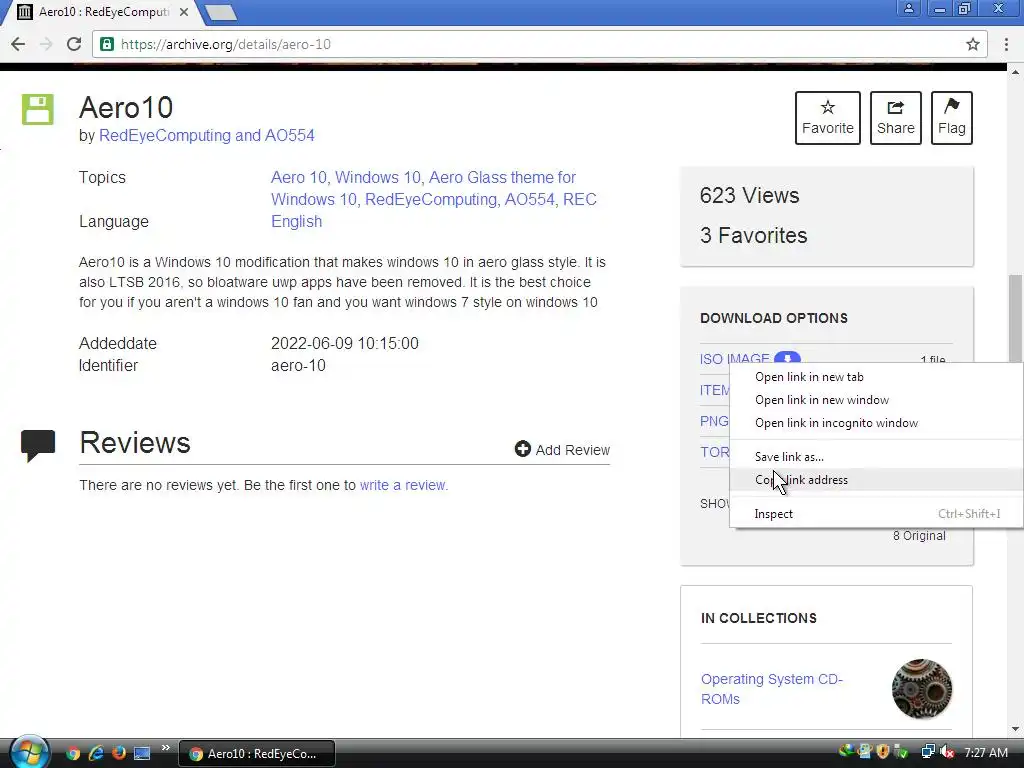Click the Add Review plus icon
Image resolution: width=1024 pixels, height=768 pixels.
(522, 449)
